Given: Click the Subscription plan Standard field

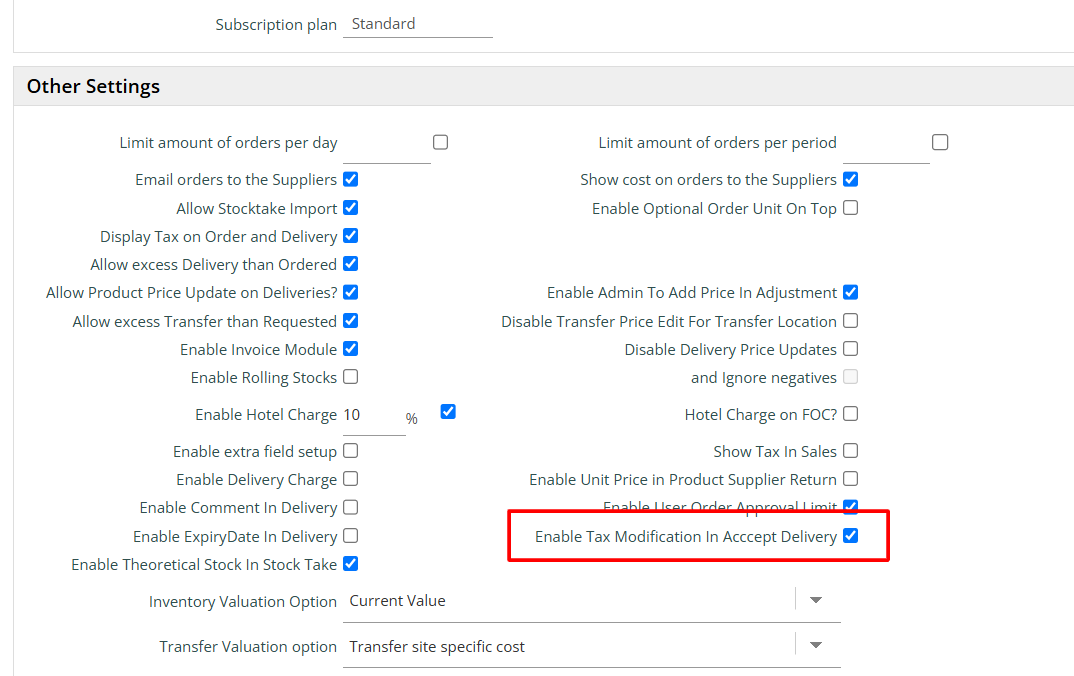Looking at the screenshot, I should pos(417,24).
